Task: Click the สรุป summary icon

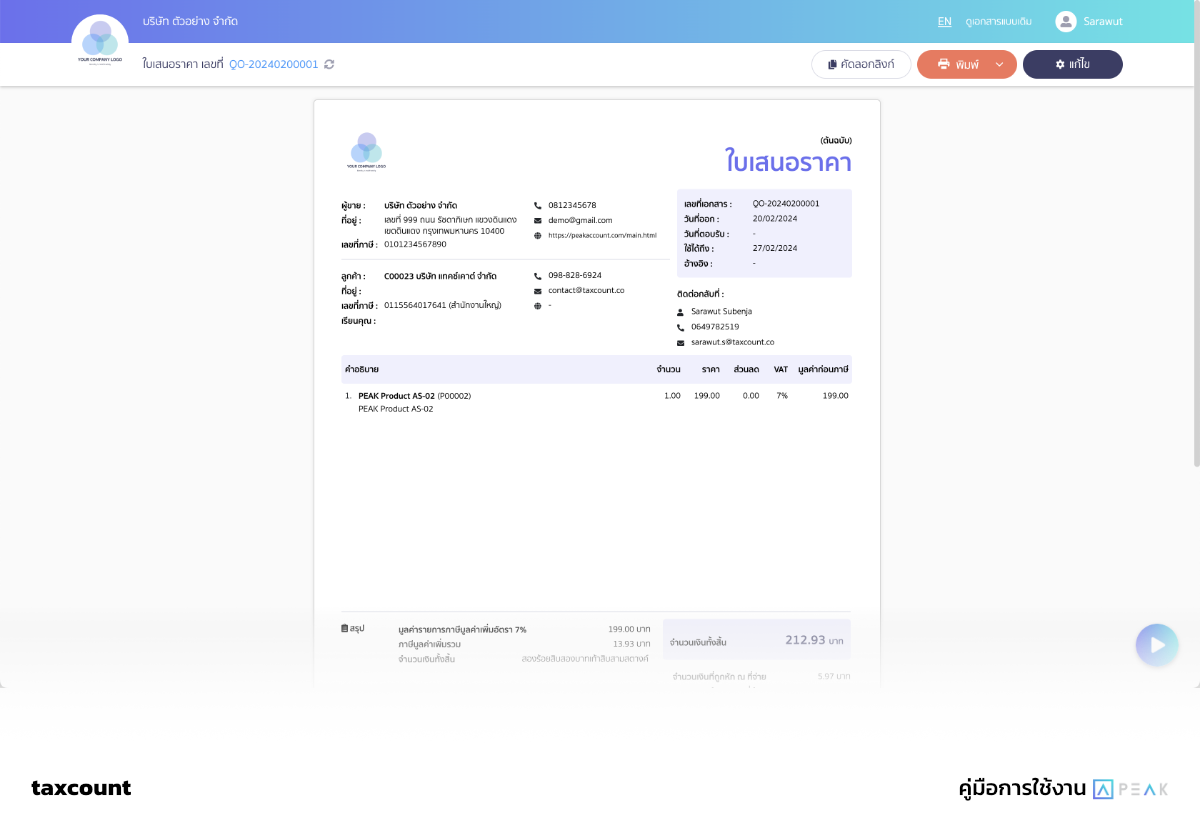Action: click(345, 628)
